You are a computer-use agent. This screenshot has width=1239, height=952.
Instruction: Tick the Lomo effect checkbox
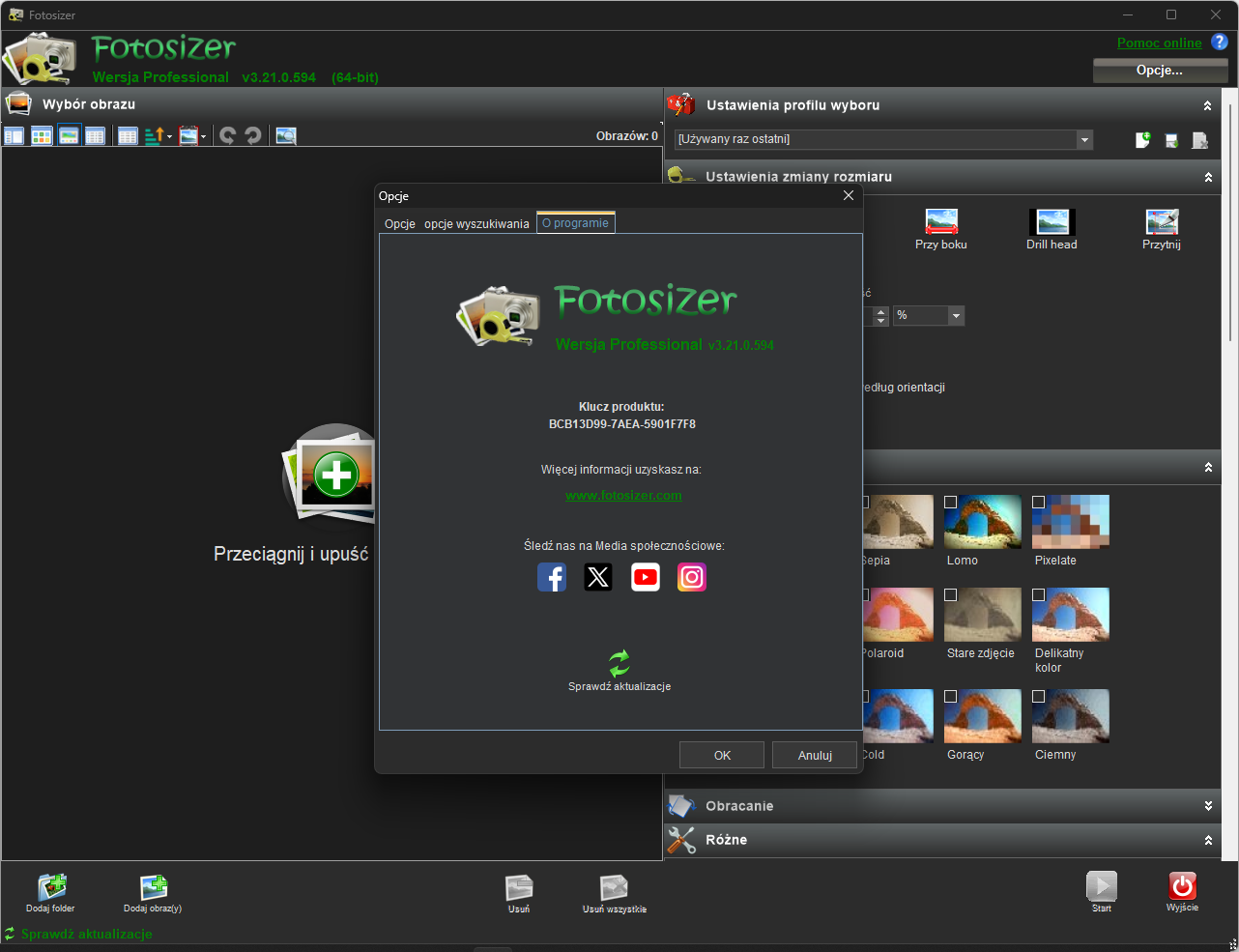pyautogui.click(x=951, y=503)
